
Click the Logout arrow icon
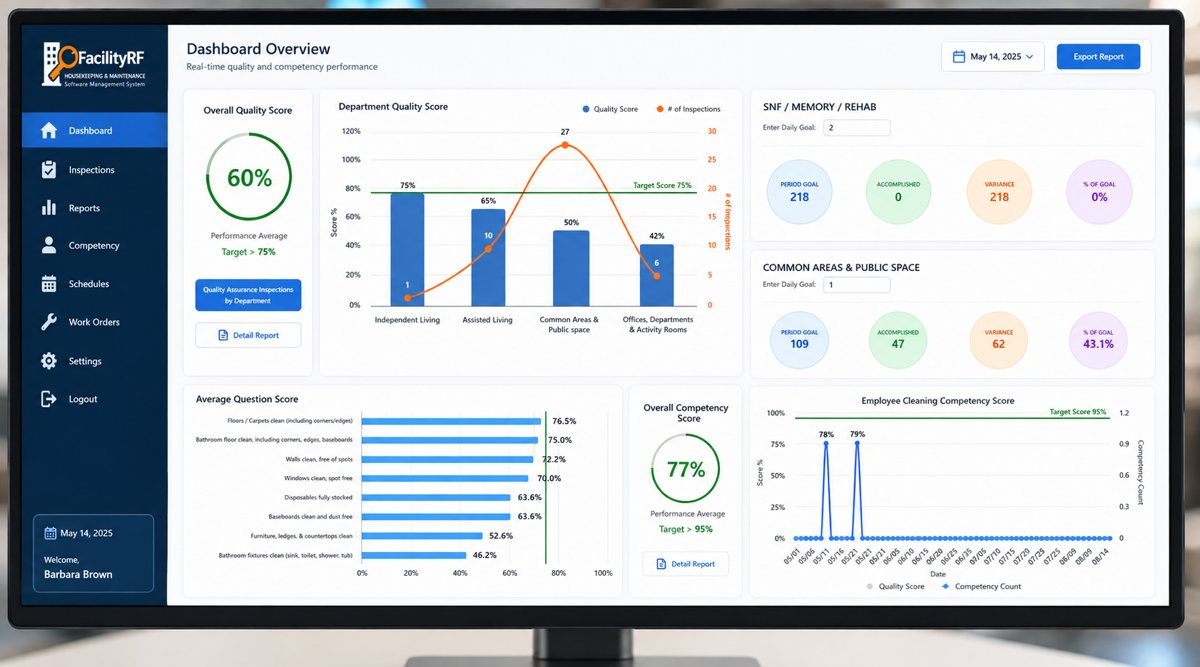tap(48, 399)
